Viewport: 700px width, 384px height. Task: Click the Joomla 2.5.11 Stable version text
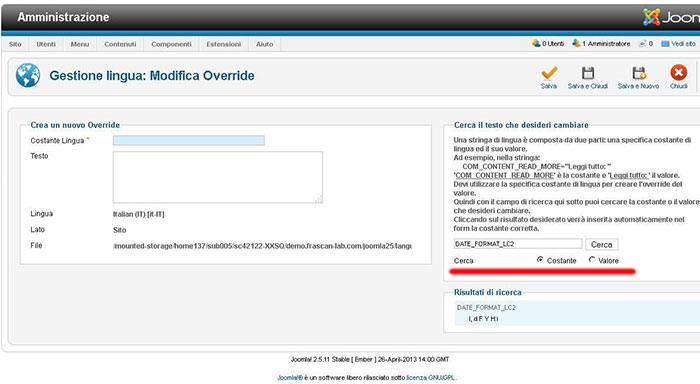[370, 359]
